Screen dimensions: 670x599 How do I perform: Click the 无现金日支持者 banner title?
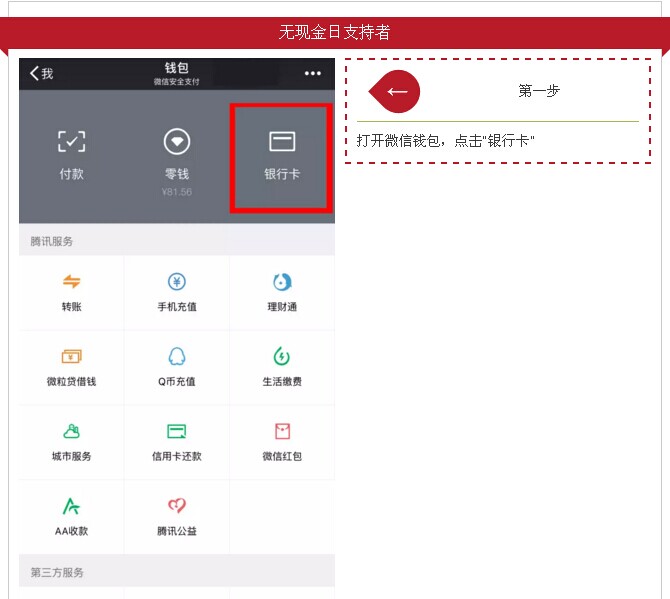334,32
